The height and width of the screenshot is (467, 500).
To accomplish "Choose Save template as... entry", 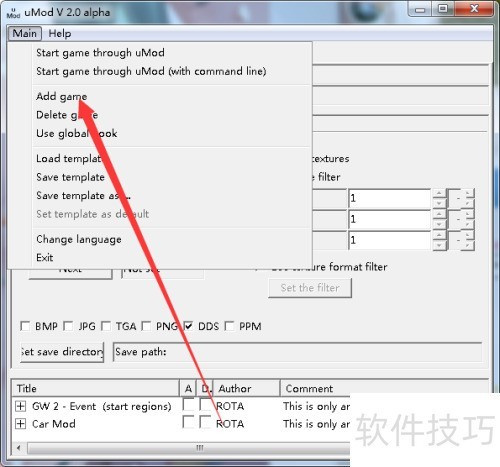I will (x=83, y=195).
